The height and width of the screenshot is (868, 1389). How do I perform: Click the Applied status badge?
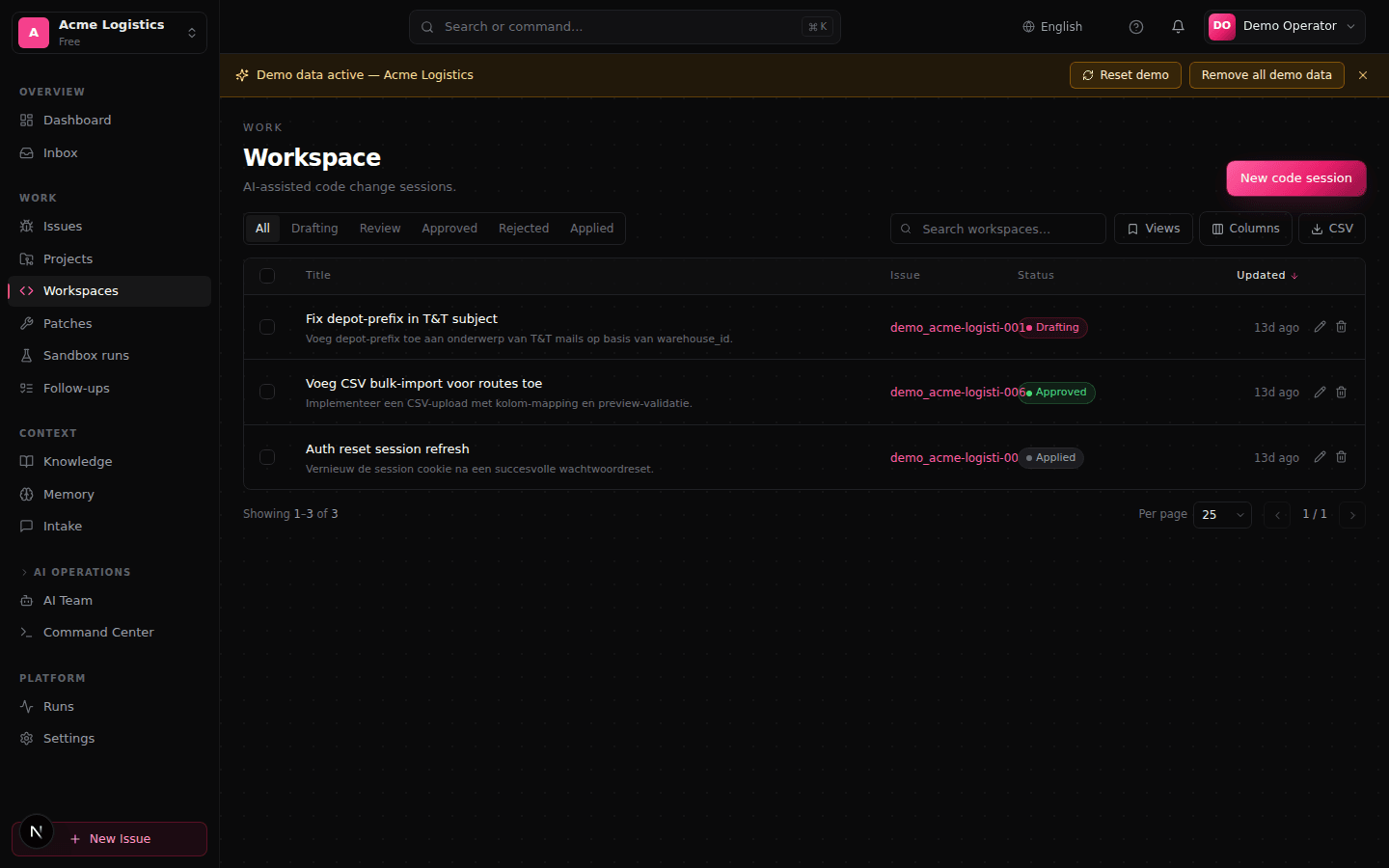click(1050, 458)
